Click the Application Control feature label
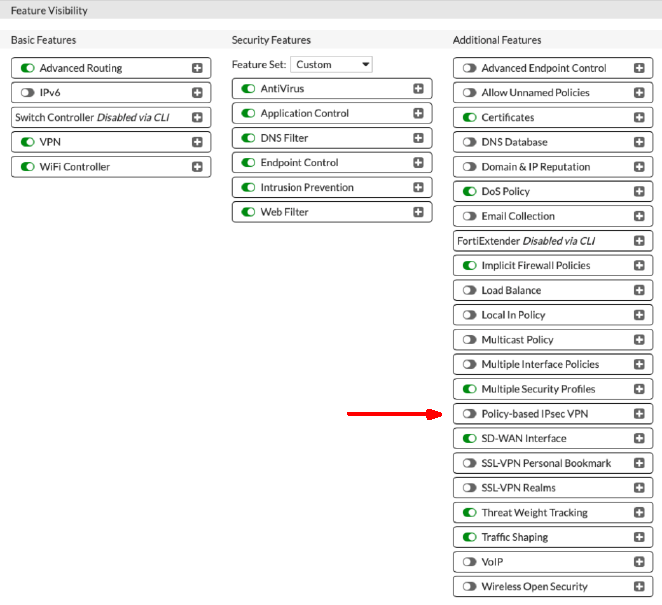 coord(305,114)
